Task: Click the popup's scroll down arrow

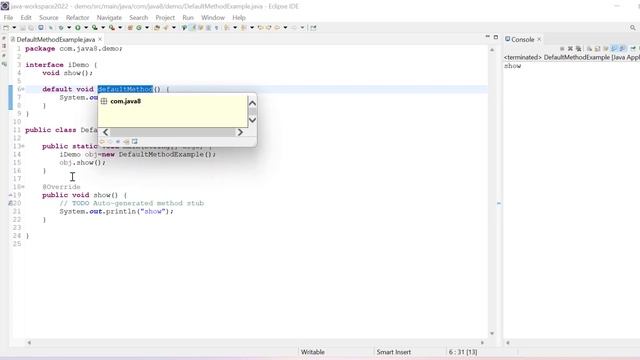Action: [252, 120]
